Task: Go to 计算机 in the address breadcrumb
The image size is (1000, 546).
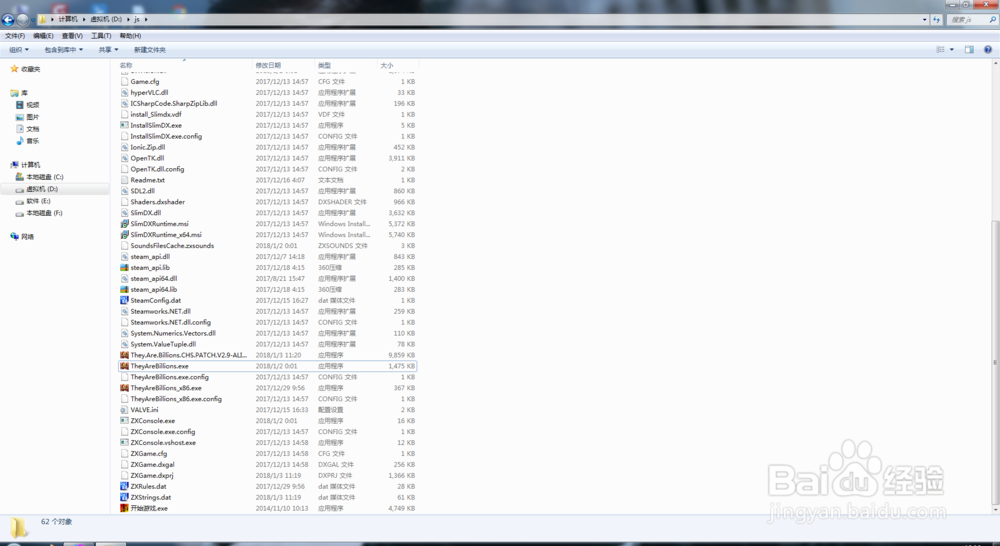Action: pyautogui.click(x=68, y=20)
